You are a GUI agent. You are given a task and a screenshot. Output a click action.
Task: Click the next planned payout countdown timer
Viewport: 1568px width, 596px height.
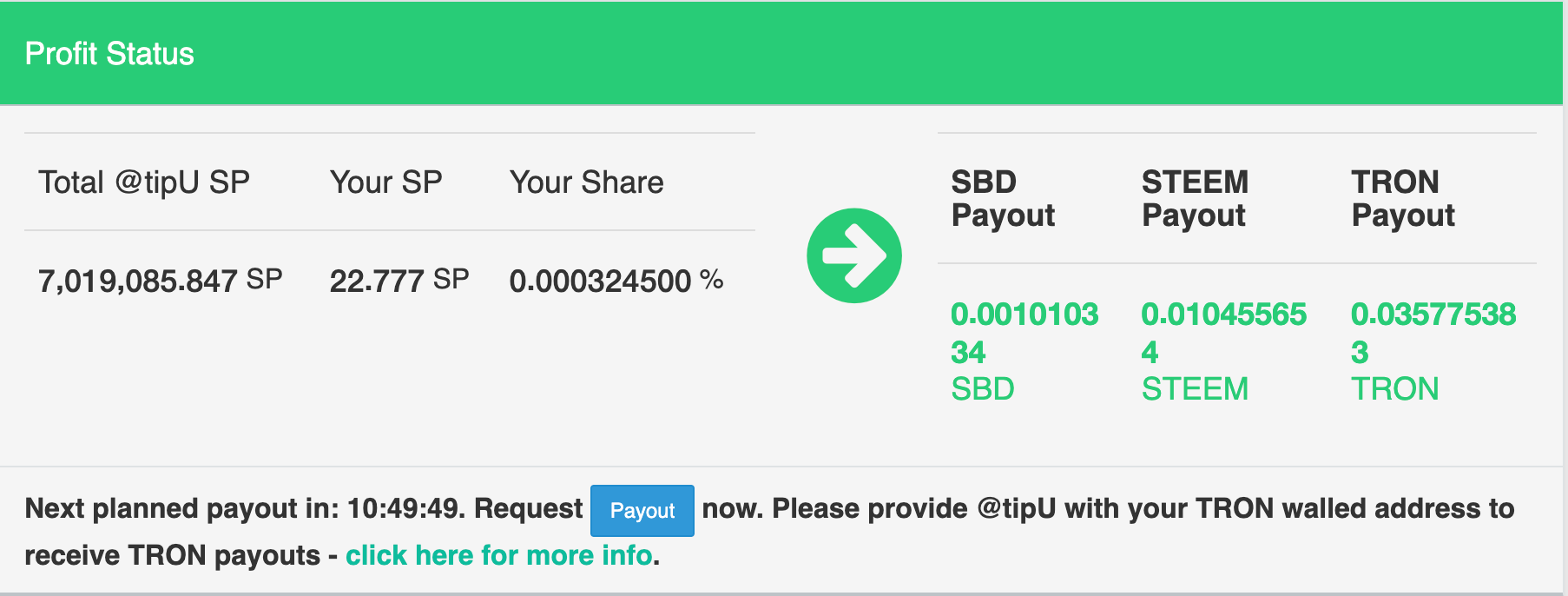coord(403,508)
